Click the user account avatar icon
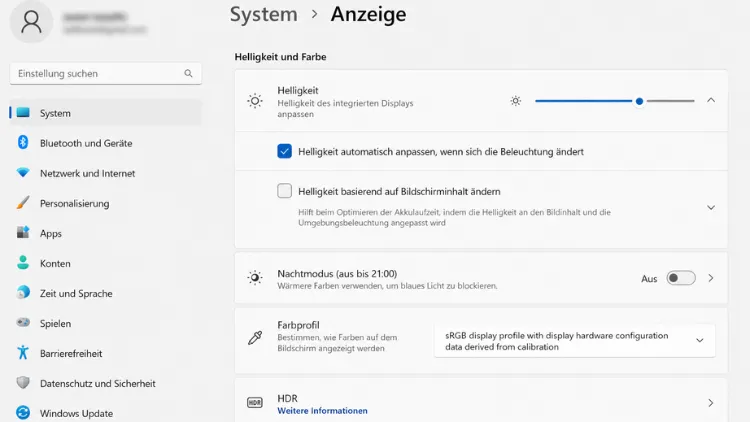Screen dimensions: 750x422 32,22
